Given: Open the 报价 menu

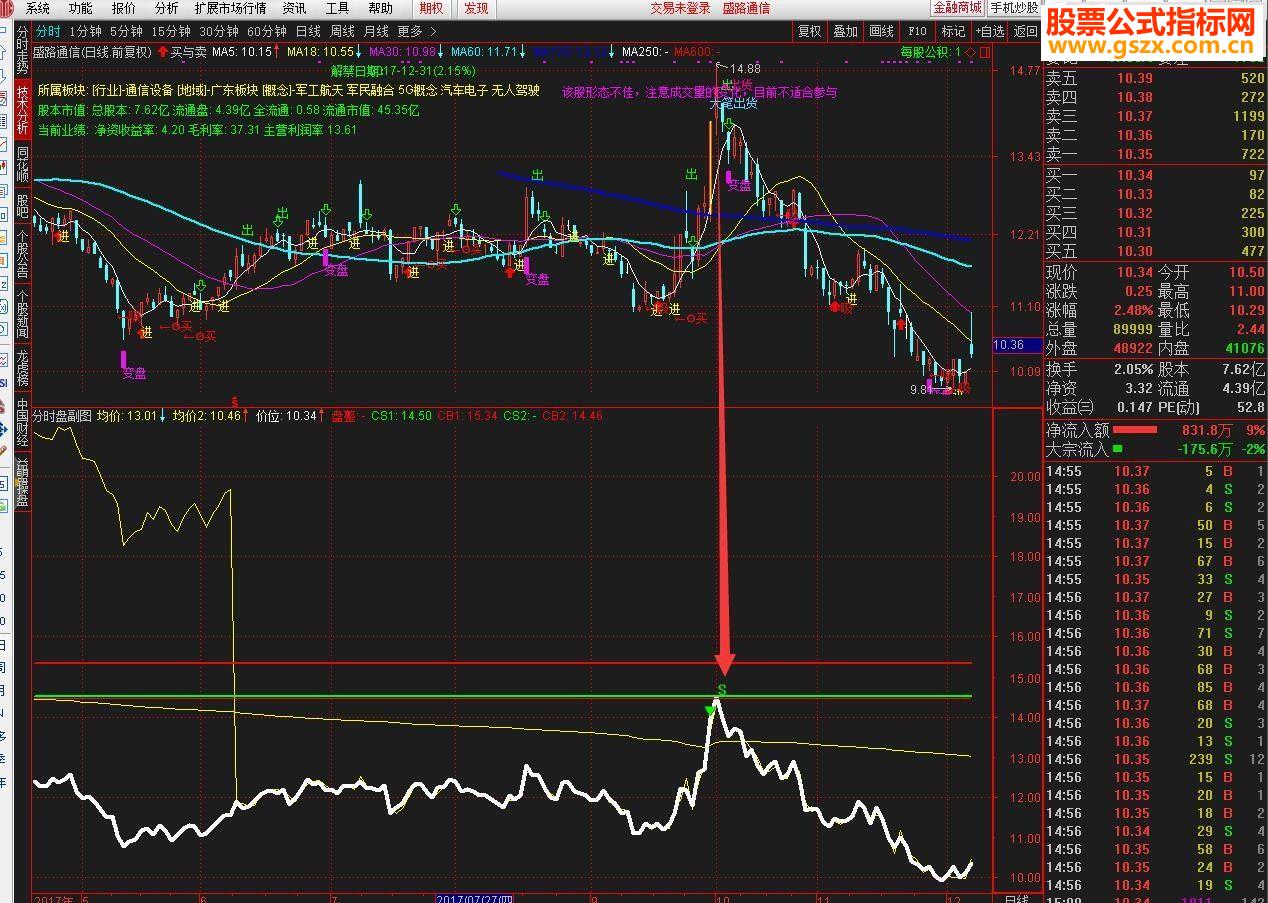Looking at the screenshot, I should (x=124, y=8).
